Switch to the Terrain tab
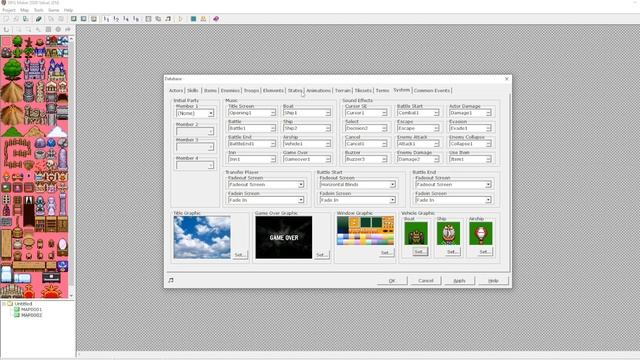This screenshot has width=640, height=360. (343, 91)
